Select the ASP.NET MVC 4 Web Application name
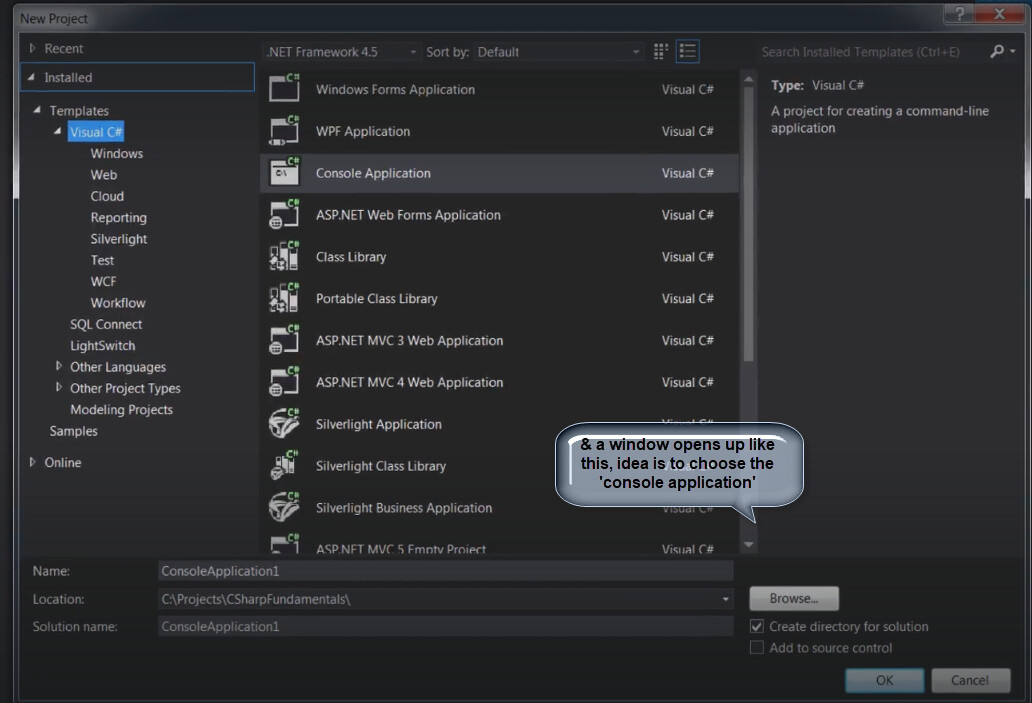 [x=409, y=382]
